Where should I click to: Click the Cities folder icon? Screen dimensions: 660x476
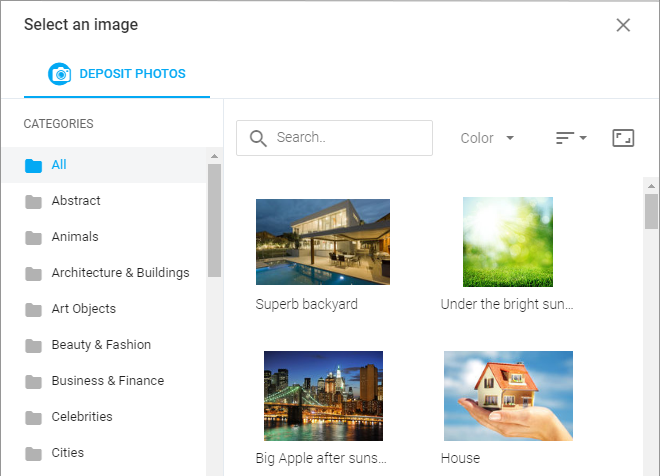(33, 454)
